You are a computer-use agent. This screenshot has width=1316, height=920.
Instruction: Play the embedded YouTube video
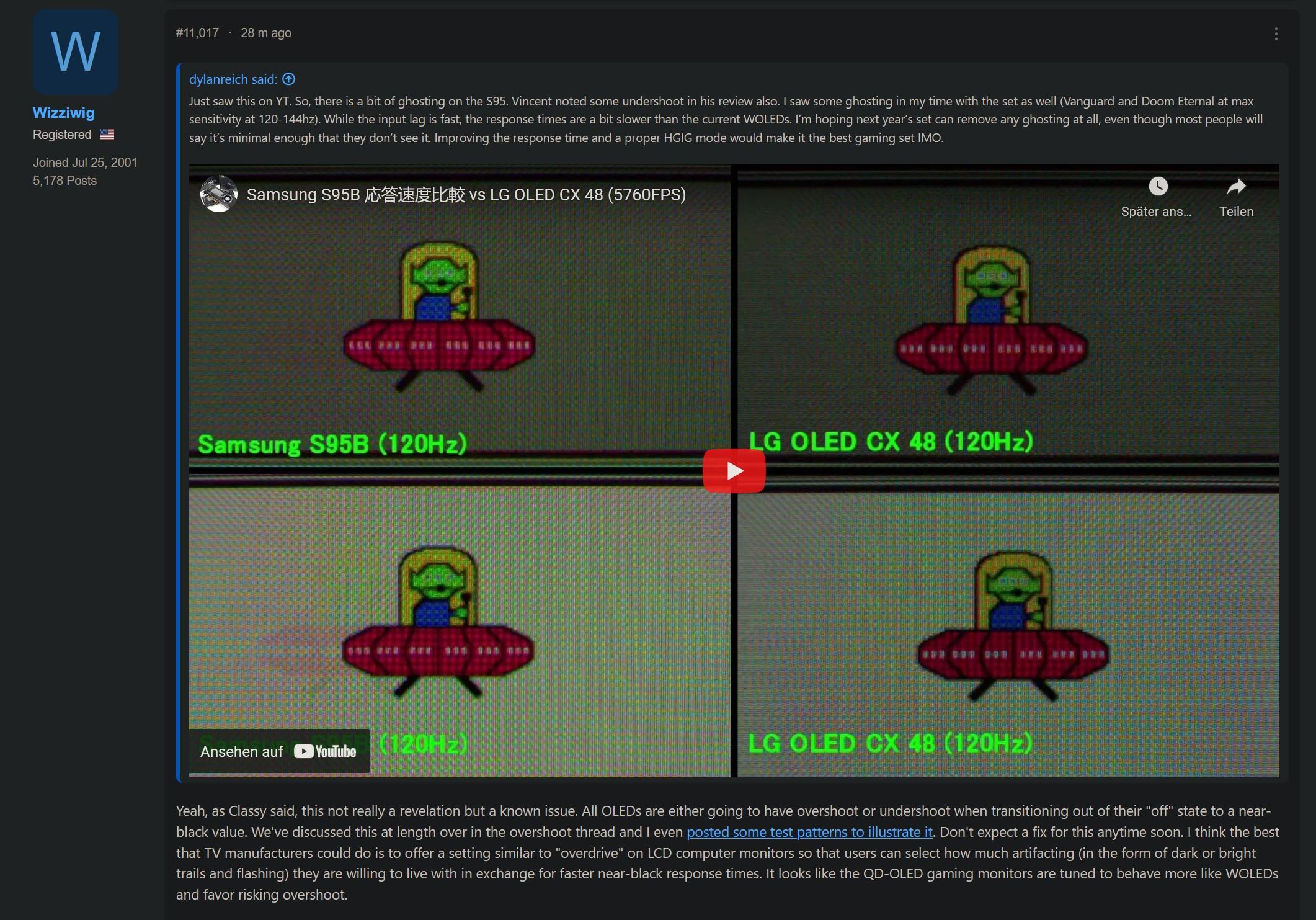coord(734,471)
